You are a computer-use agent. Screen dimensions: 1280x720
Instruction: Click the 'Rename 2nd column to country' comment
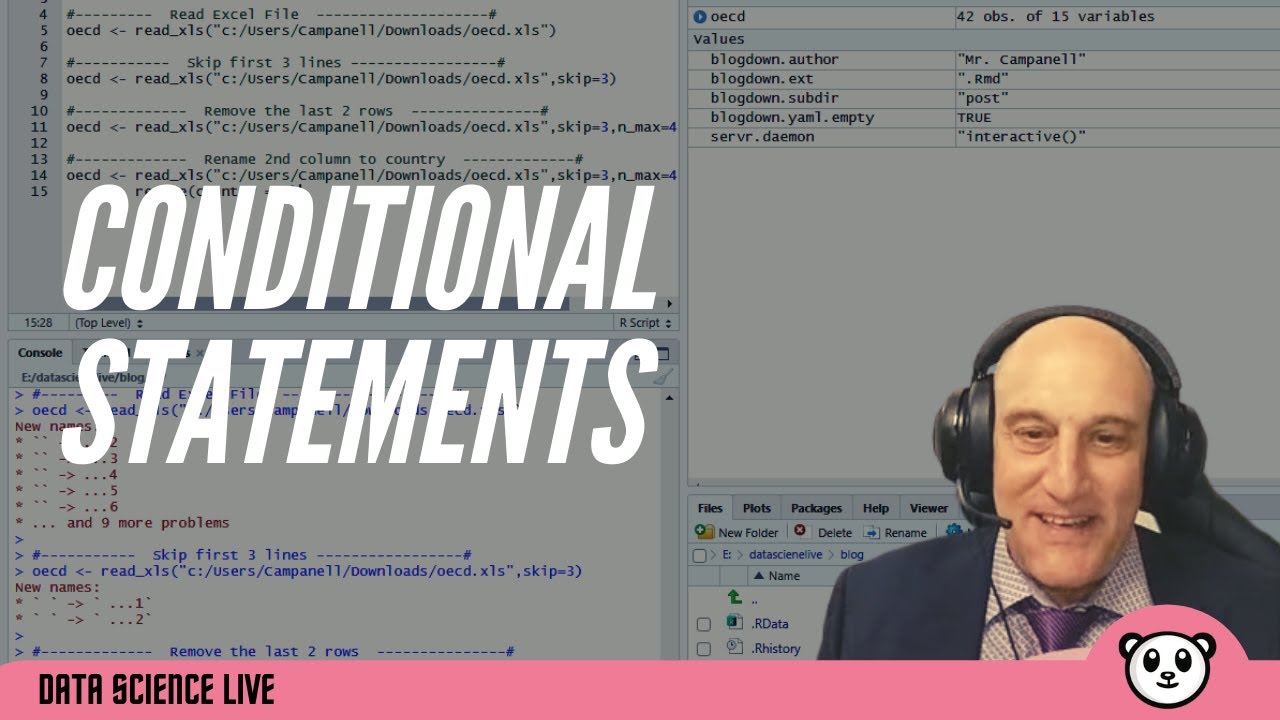click(324, 159)
